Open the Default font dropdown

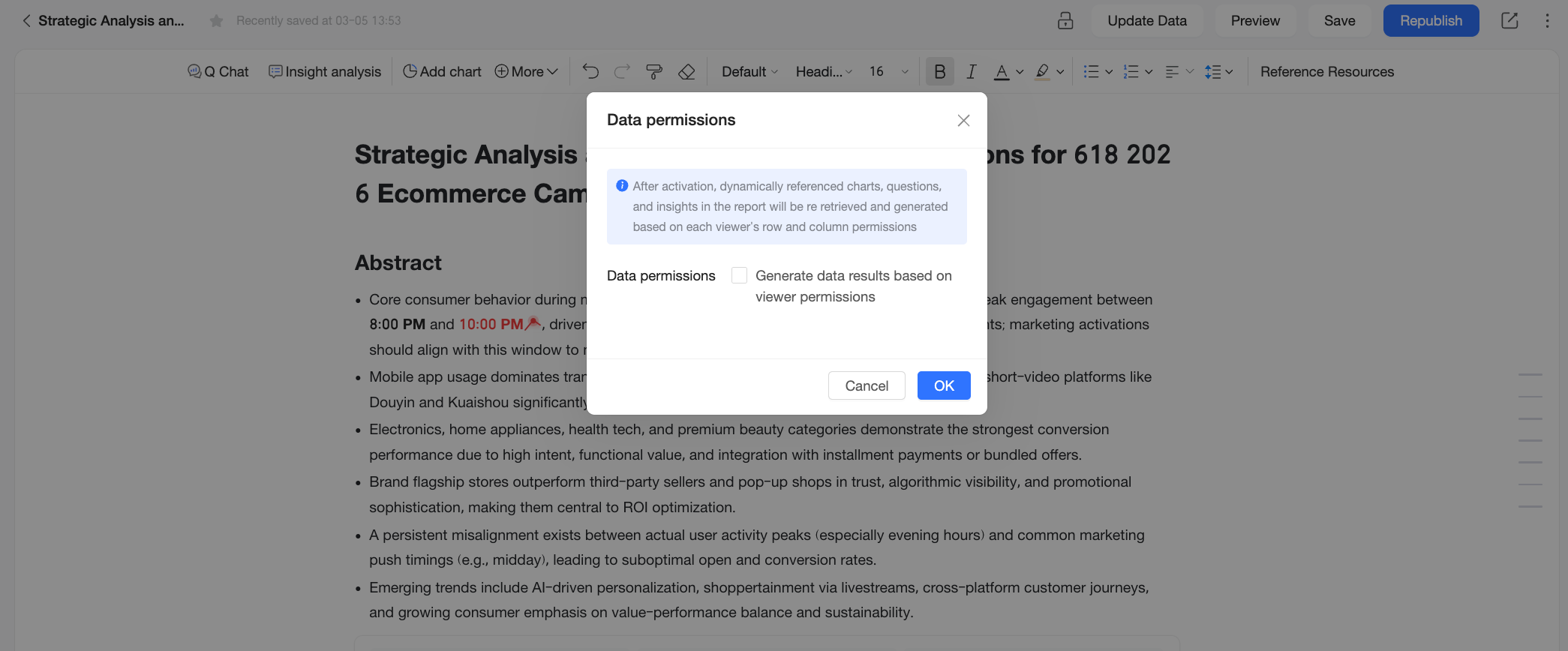[x=749, y=71]
